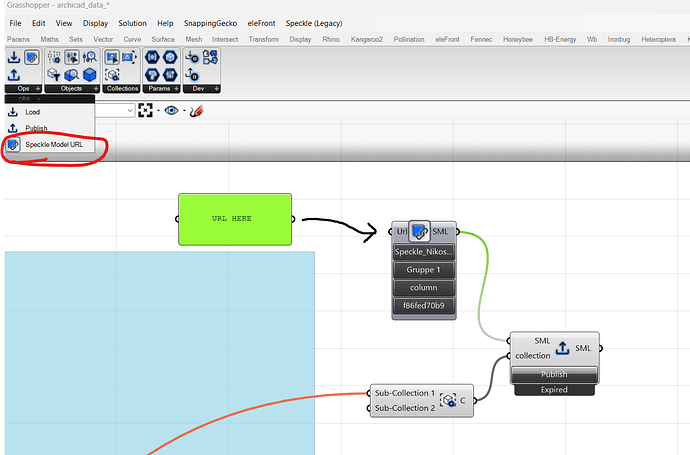Click the collection input on Publish component
The width and height of the screenshot is (690, 455).
coord(532,356)
